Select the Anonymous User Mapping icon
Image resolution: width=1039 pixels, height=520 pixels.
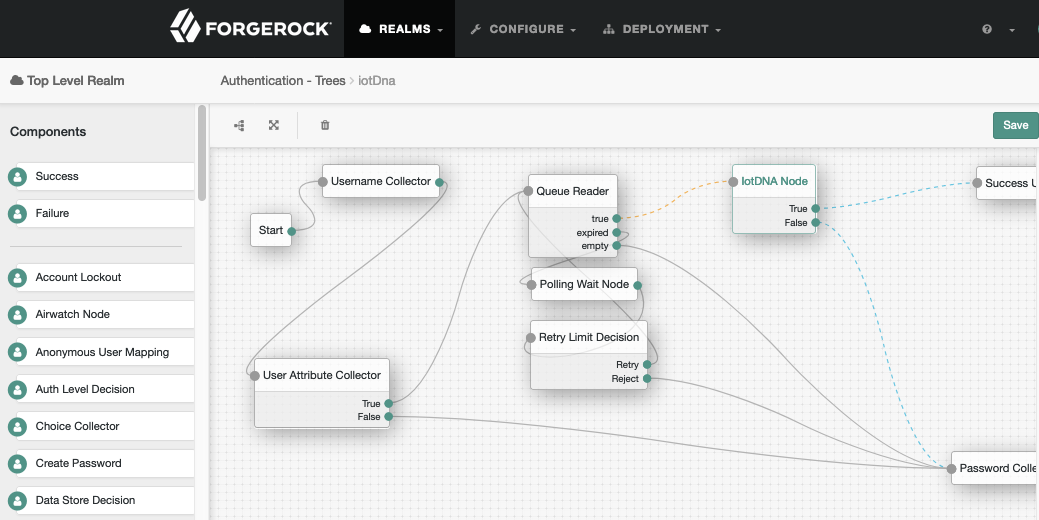(17, 352)
